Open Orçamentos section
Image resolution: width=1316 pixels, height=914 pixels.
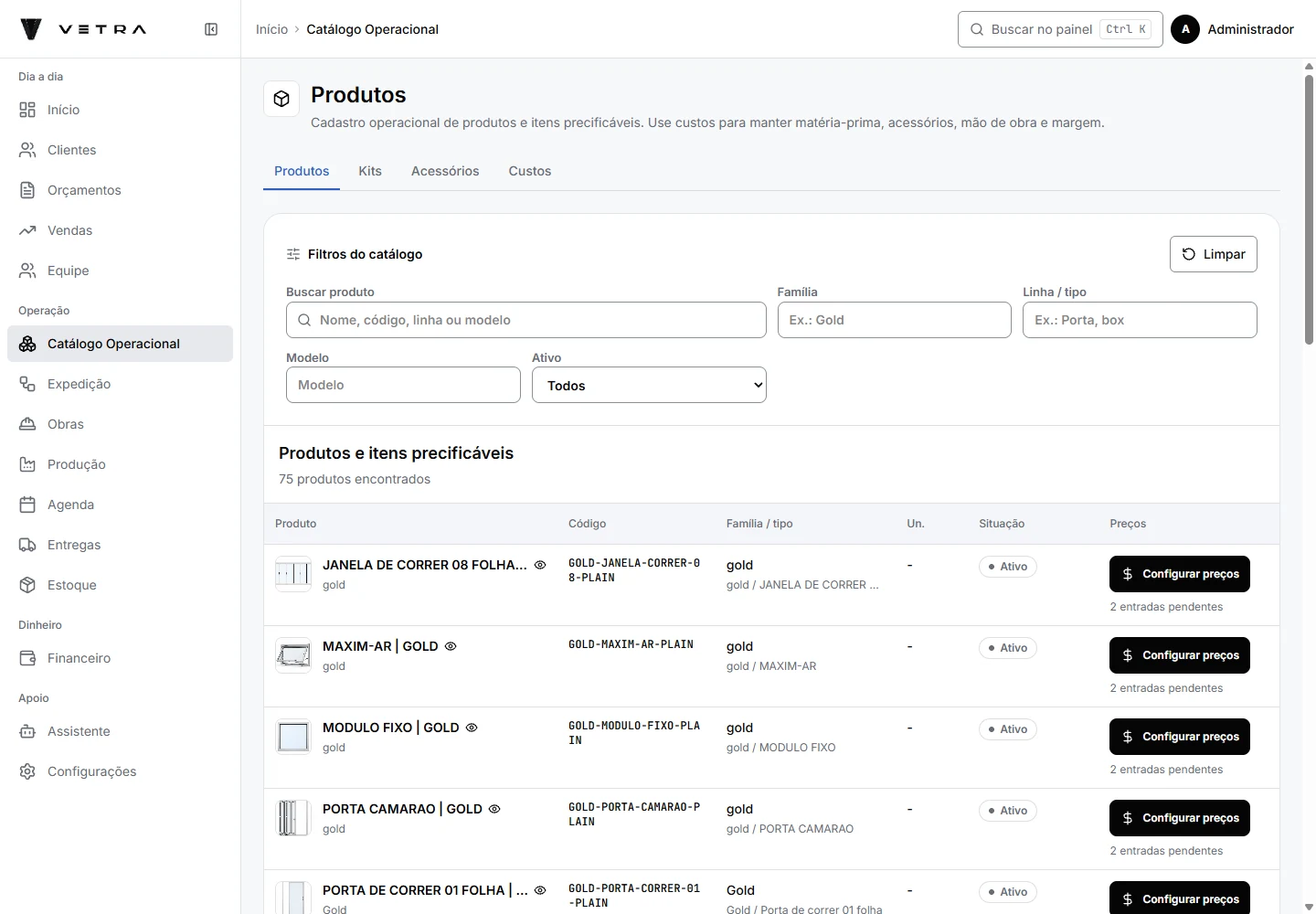tap(120, 190)
